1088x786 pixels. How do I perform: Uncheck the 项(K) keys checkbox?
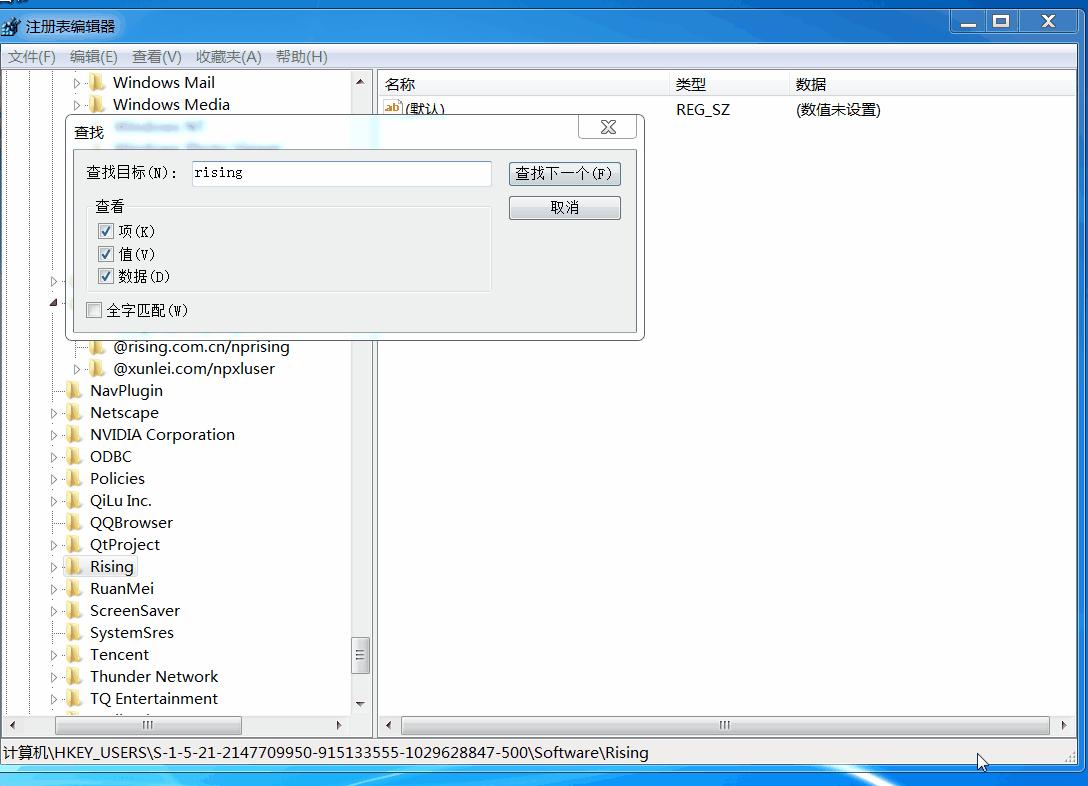click(x=106, y=231)
